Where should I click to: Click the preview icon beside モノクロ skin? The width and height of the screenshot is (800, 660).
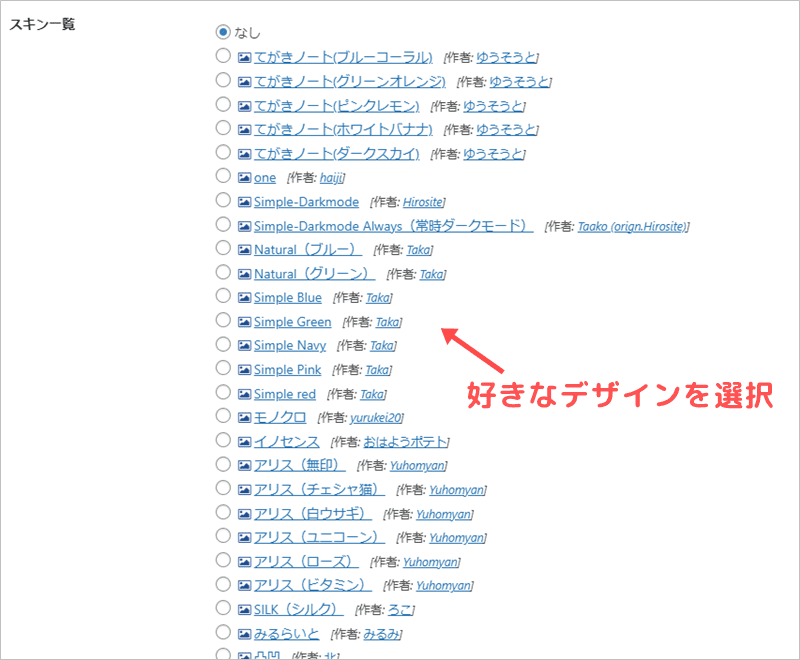pos(245,417)
